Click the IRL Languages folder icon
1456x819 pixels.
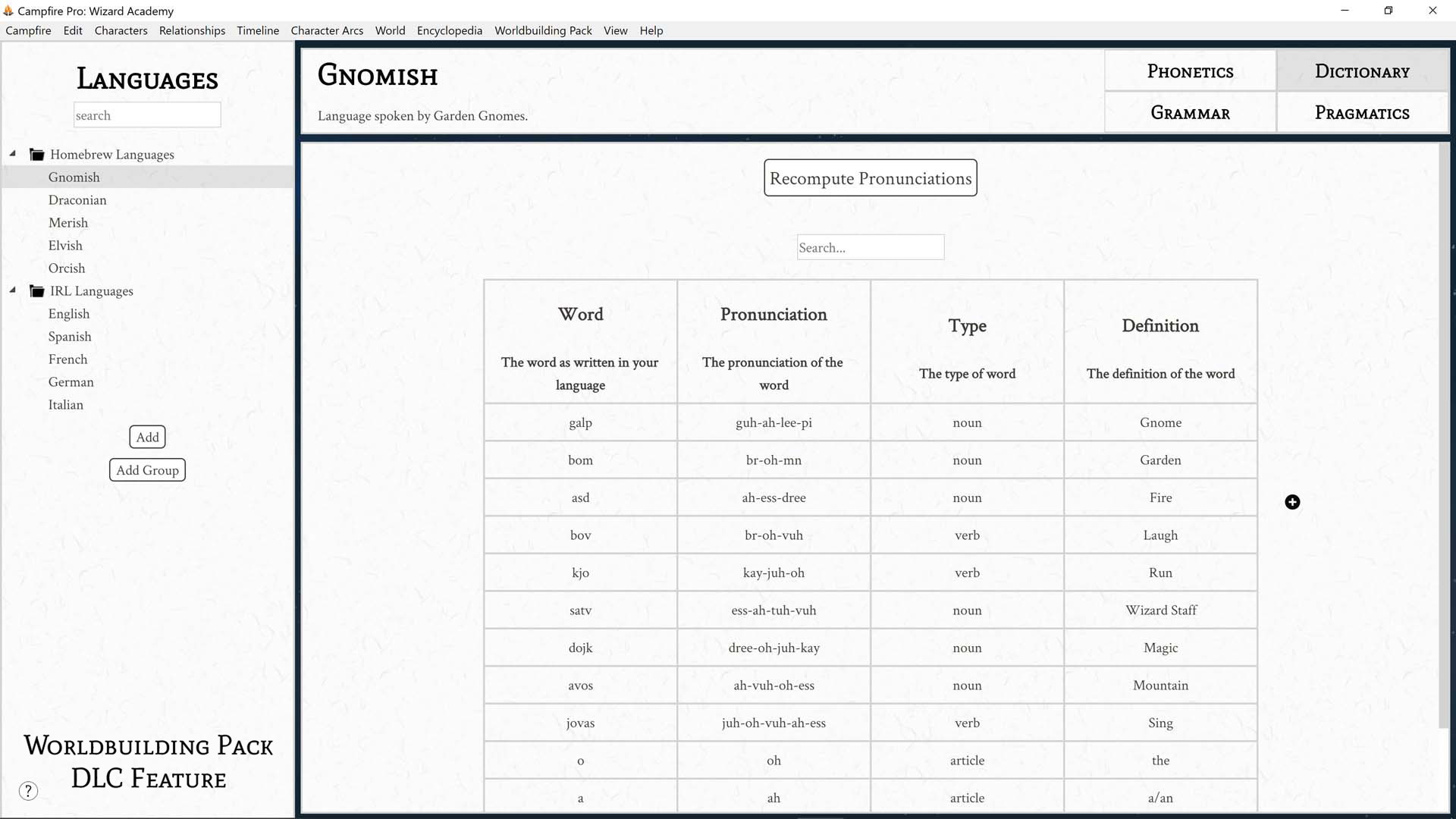[36, 290]
